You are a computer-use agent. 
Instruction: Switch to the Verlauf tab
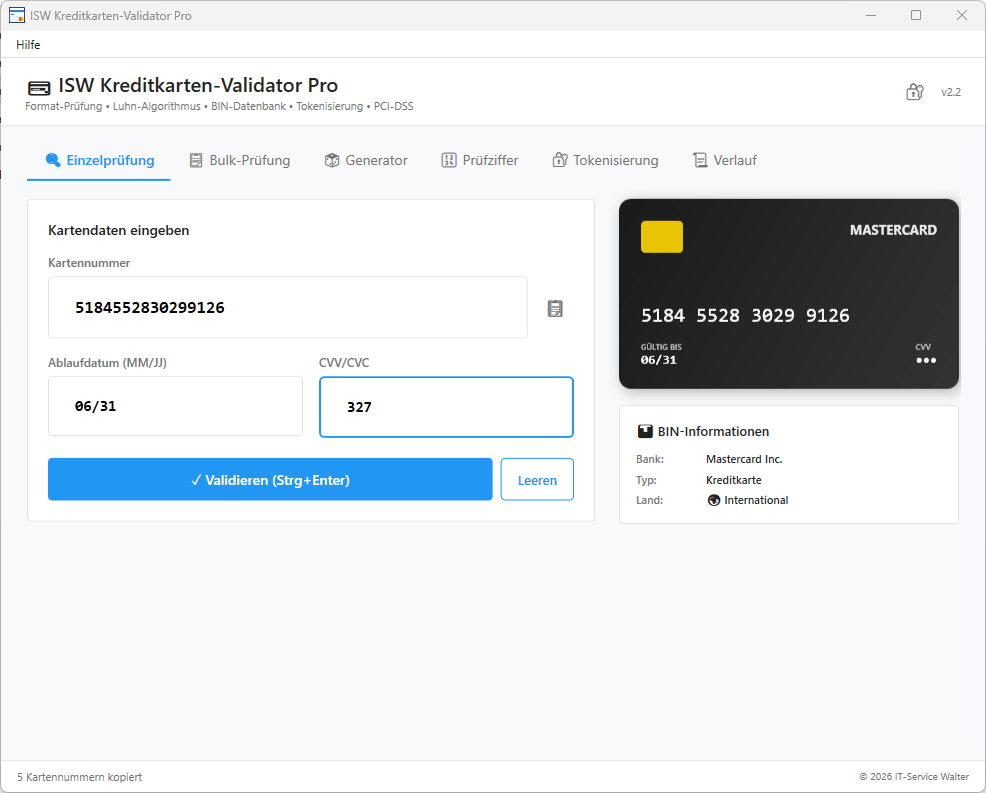click(x=725, y=159)
